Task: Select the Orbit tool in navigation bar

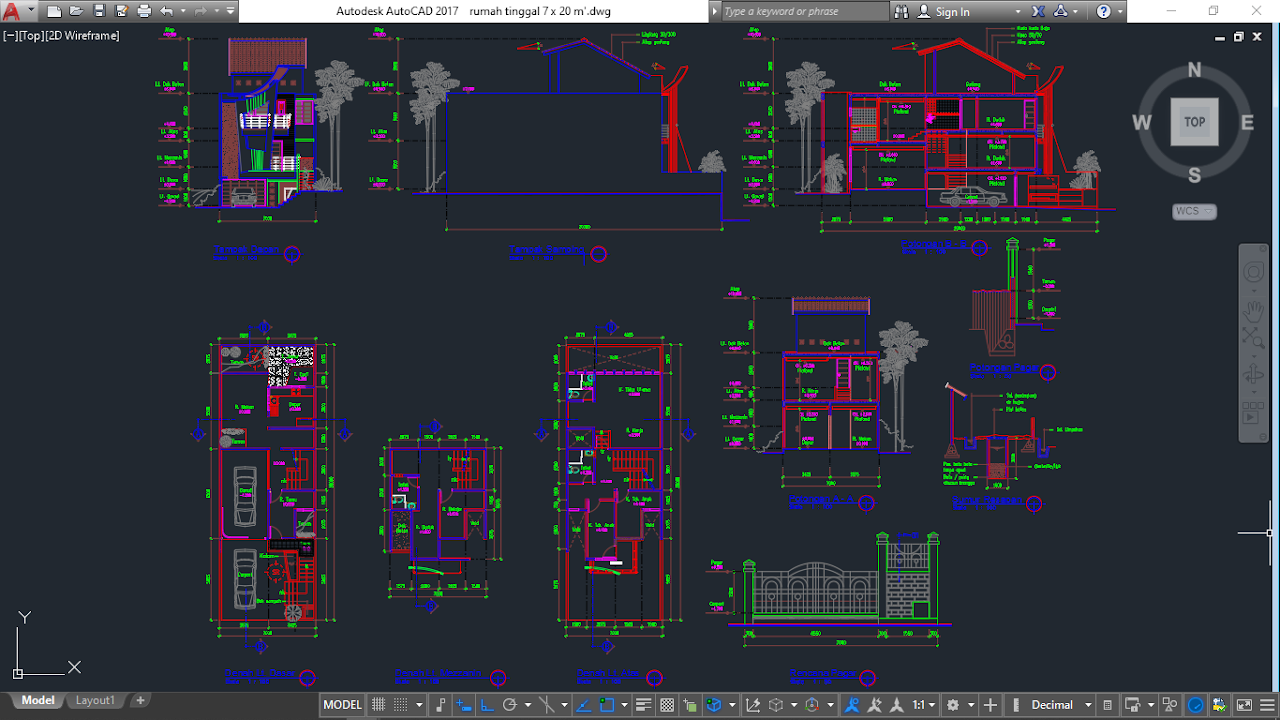Action: point(1254,375)
